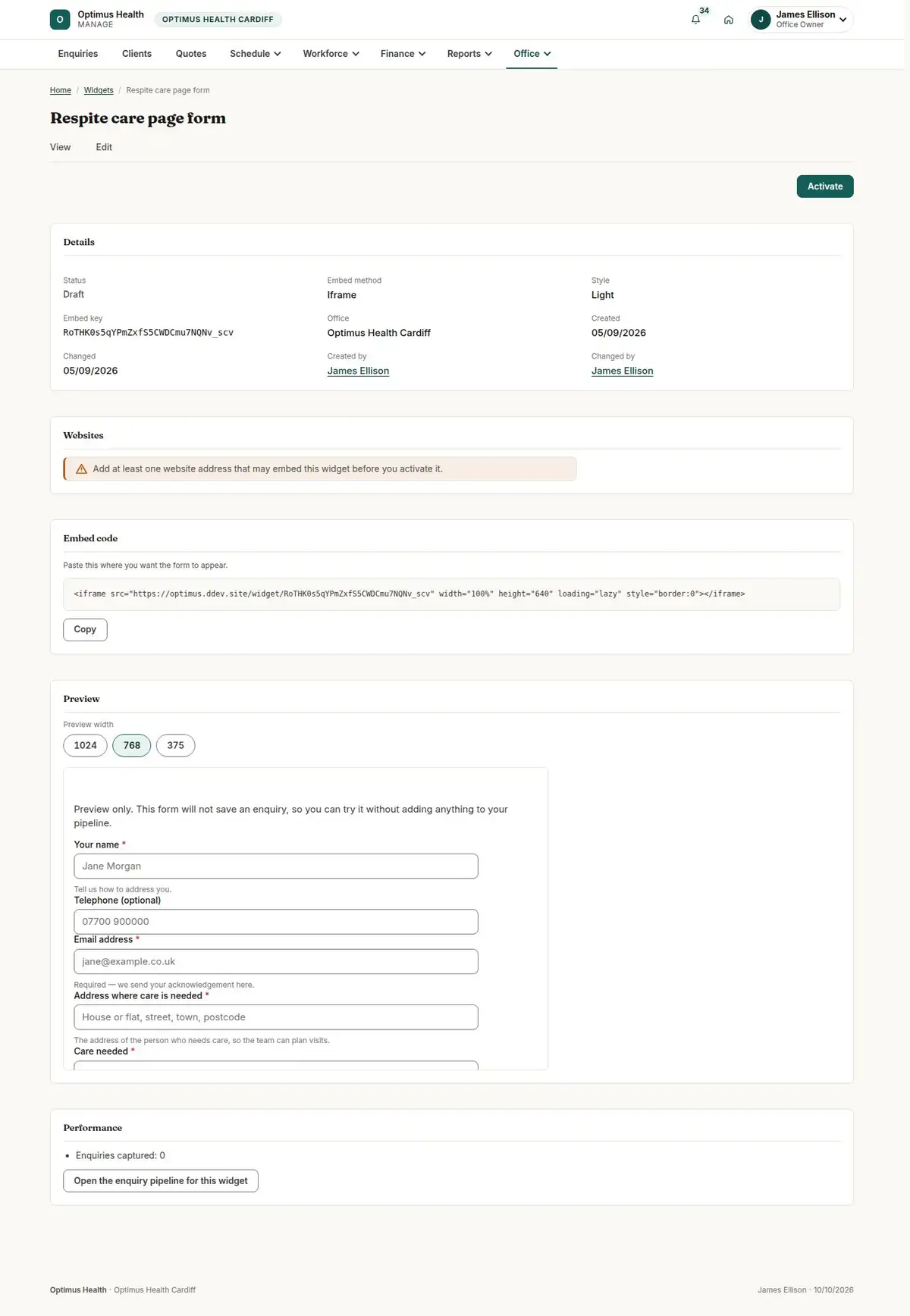Follow the Home breadcrumb link
Screen dimensions: 910x1316
(x=61, y=90)
